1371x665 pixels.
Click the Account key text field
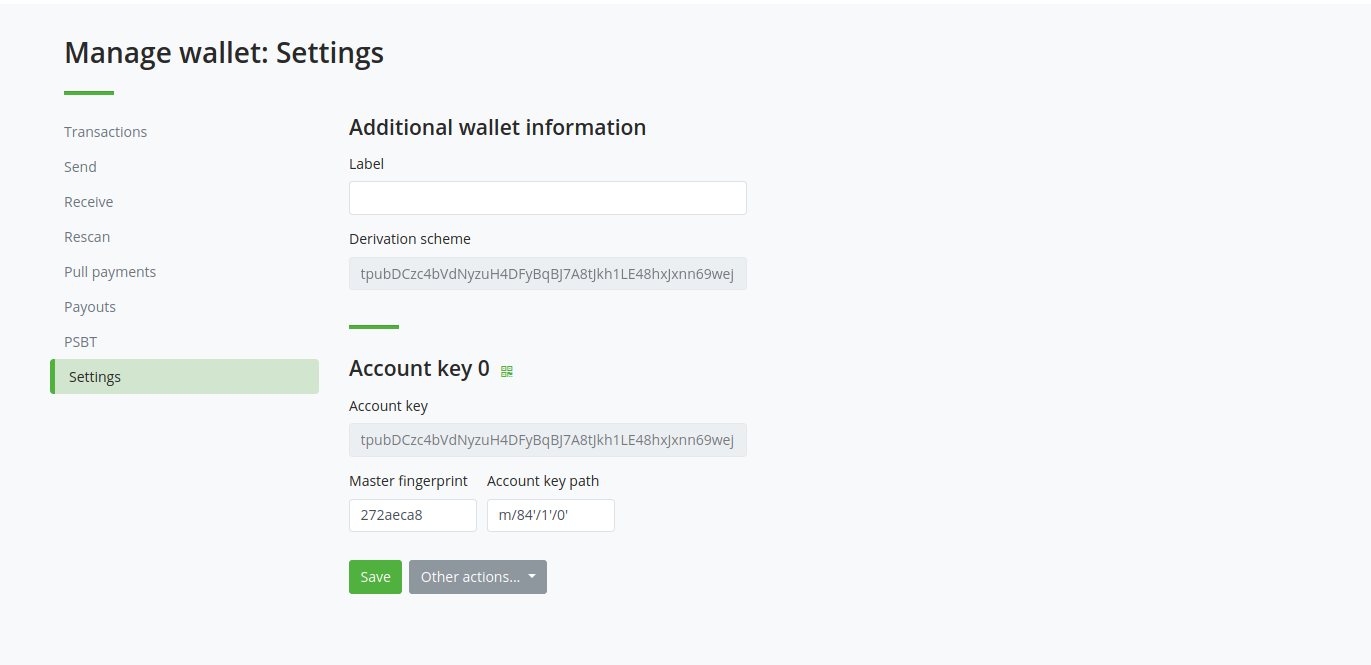click(x=547, y=440)
